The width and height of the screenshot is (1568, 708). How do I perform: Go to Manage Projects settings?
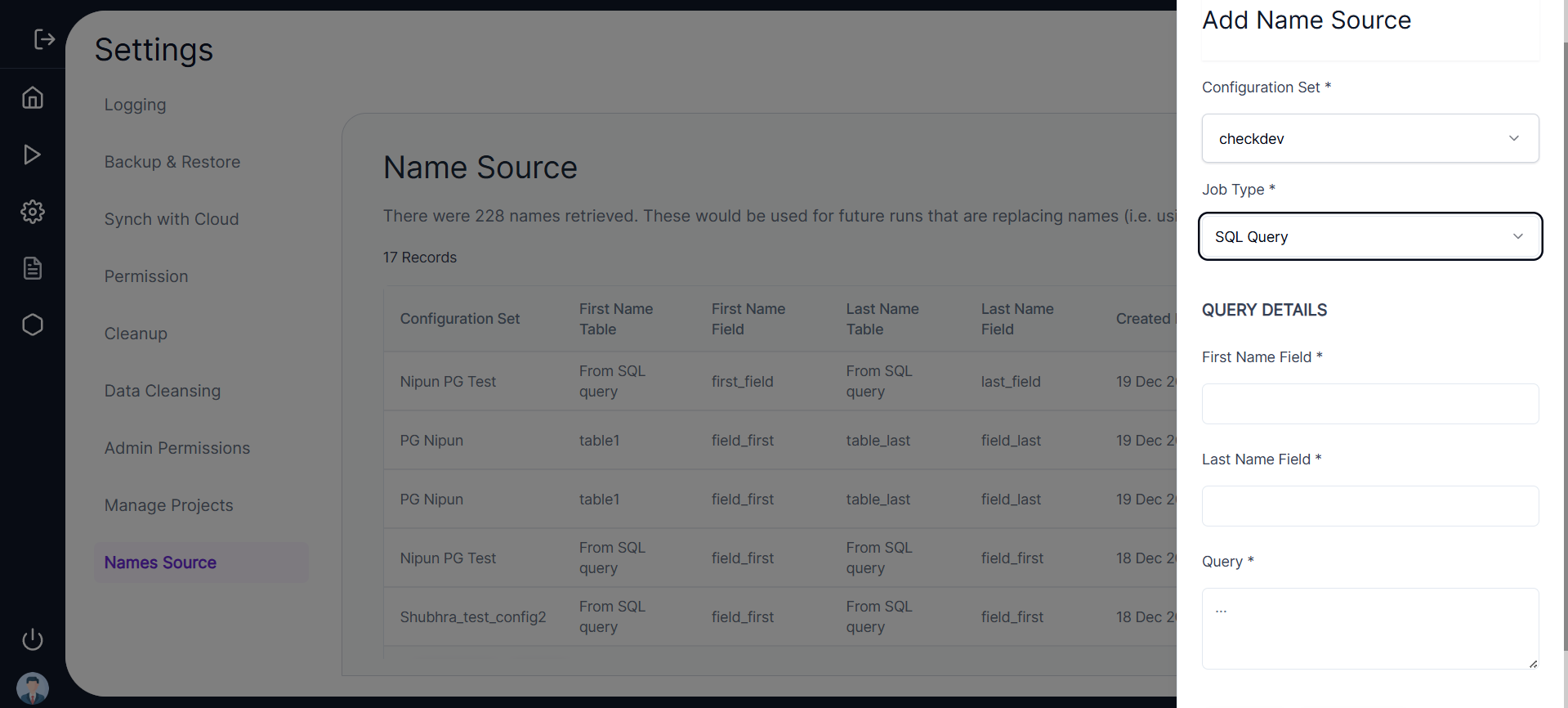(x=169, y=505)
